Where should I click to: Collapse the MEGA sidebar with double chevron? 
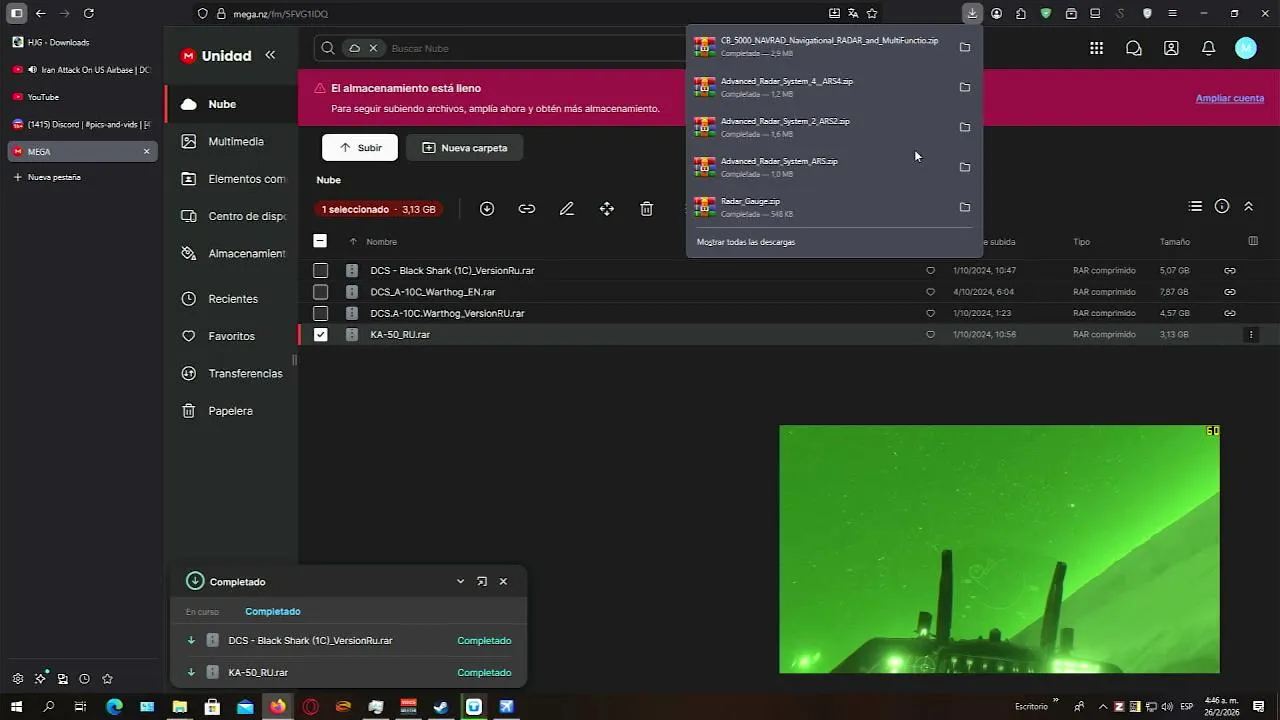tap(270, 55)
